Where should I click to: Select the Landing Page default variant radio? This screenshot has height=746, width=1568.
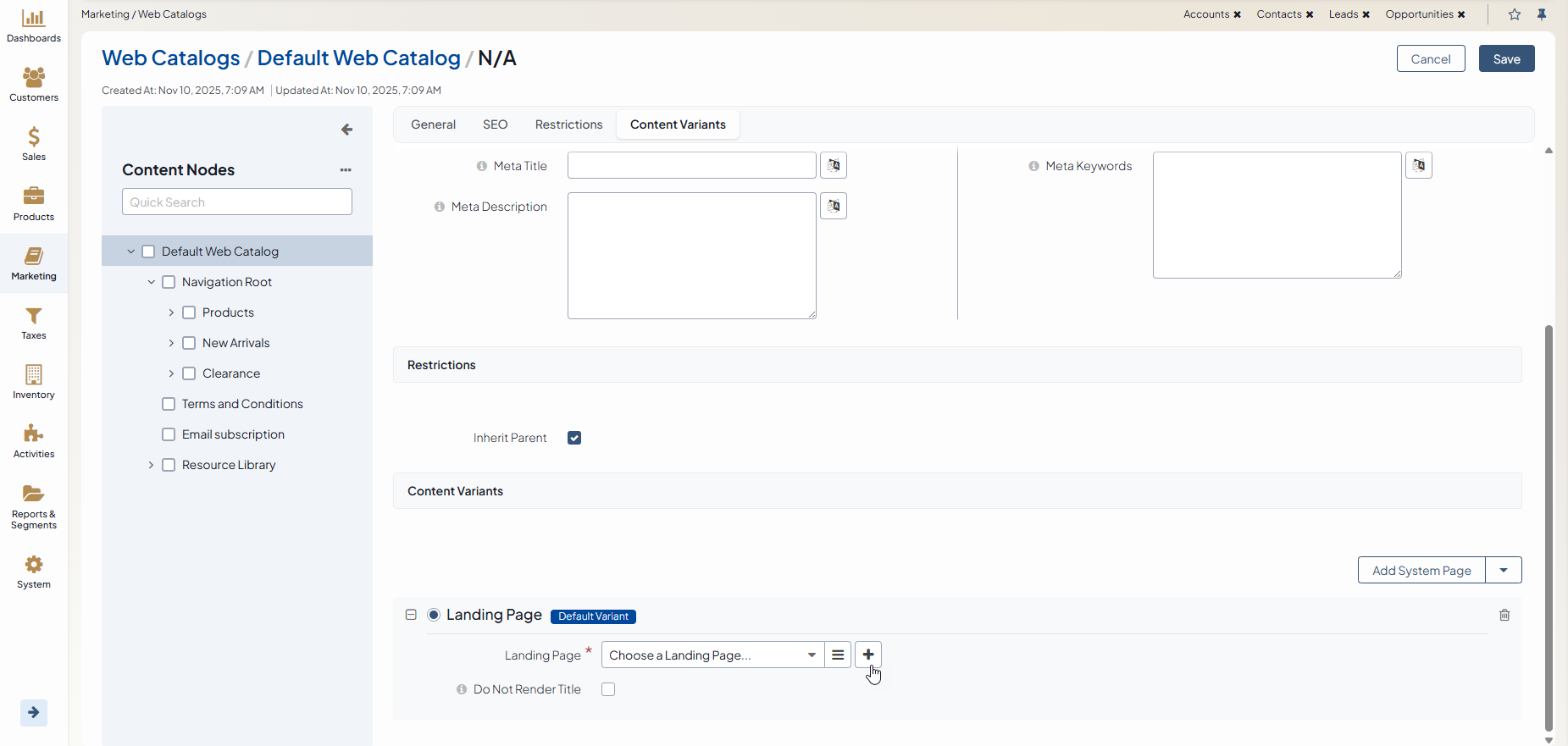[x=434, y=615]
